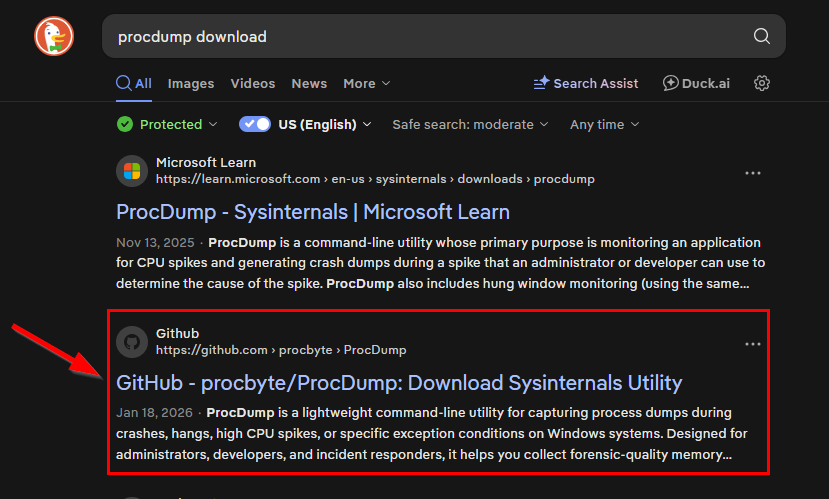Open ProcDump - Sysinternals Microsoft Learn link
829x499 pixels.
point(313,212)
